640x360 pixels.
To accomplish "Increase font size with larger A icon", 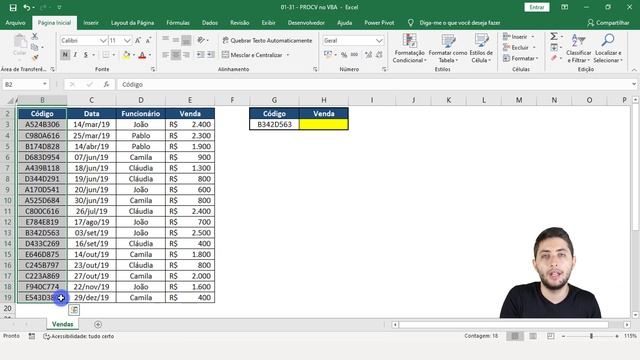I will coord(138,40).
